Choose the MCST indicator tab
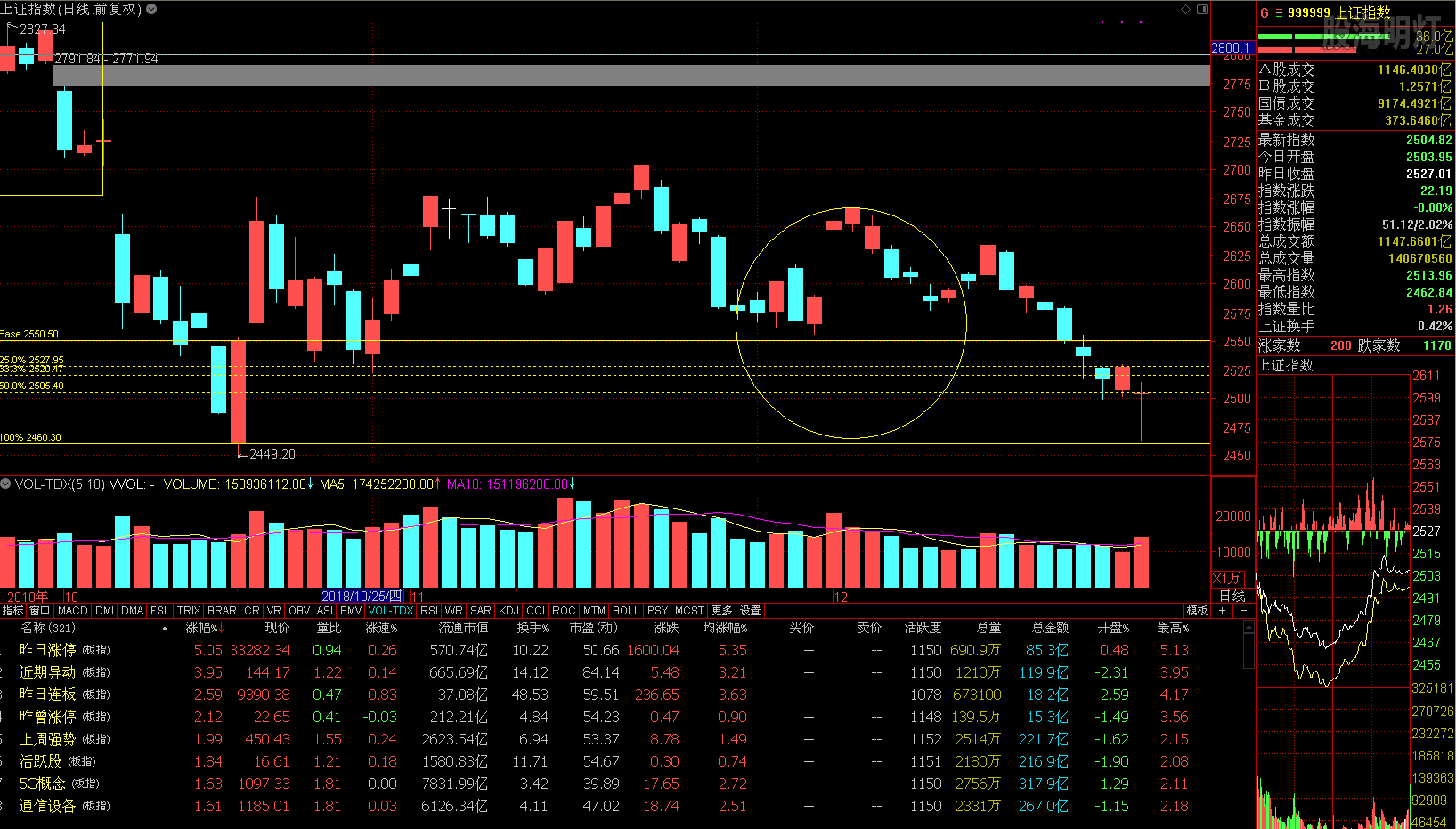This screenshot has height=829, width=1456. (x=689, y=611)
